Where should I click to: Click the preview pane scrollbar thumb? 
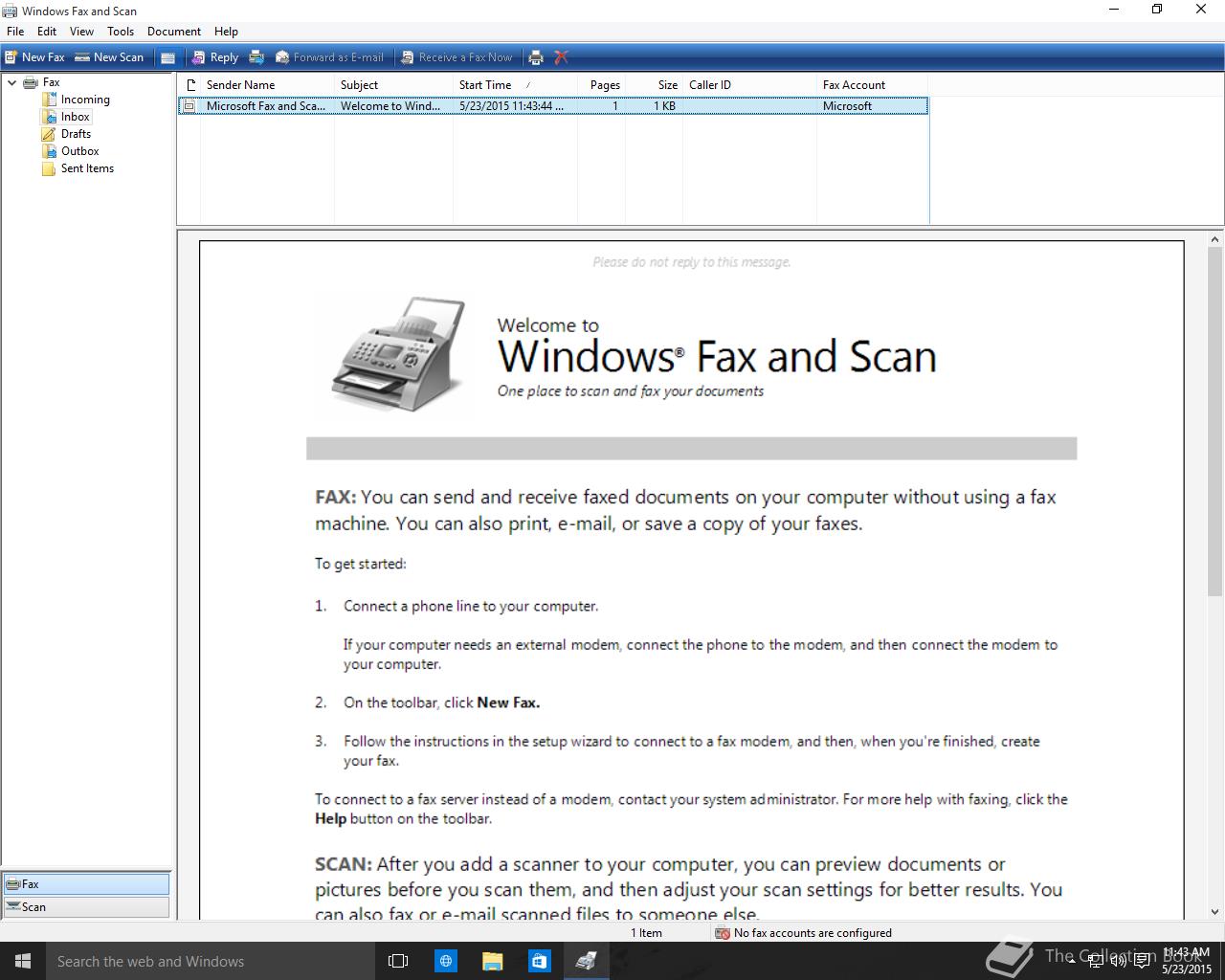point(1215,424)
